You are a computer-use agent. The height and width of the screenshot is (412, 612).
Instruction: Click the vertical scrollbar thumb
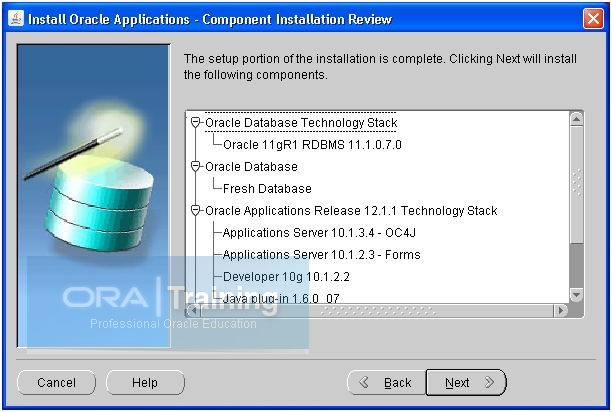576,184
